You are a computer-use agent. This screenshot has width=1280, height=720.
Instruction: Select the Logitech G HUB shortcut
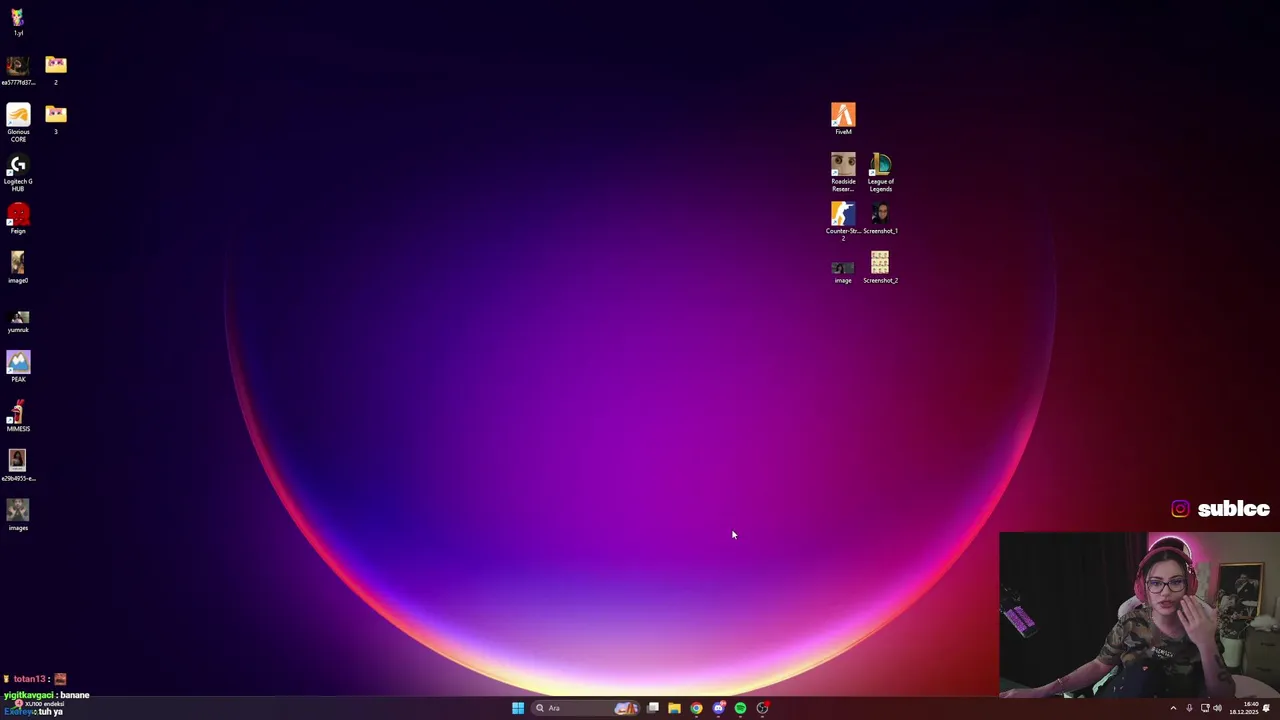(x=18, y=172)
